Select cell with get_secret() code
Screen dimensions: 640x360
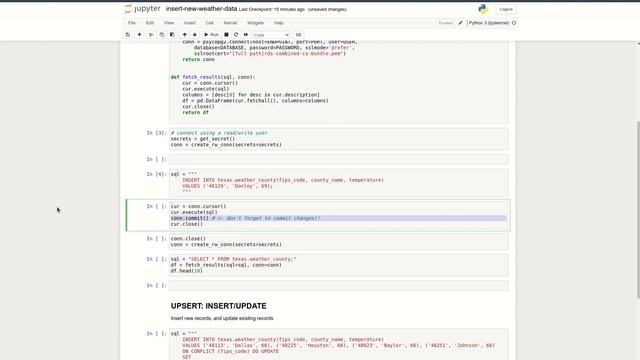339,139
